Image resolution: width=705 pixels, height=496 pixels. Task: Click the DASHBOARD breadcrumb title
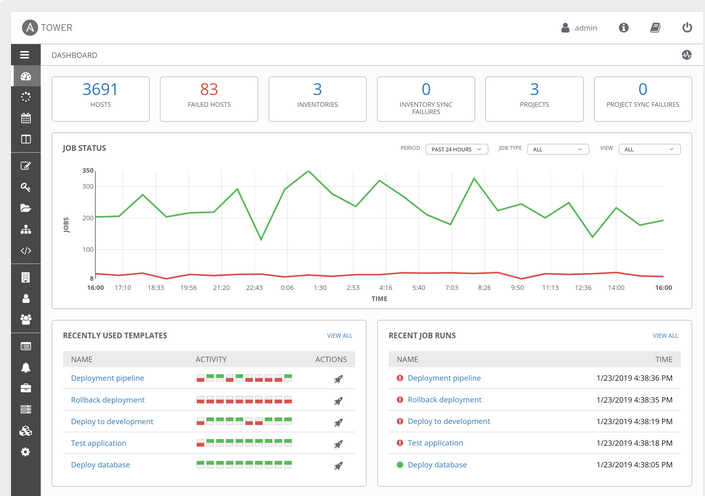pyautogui.click(x=74, y=55)
